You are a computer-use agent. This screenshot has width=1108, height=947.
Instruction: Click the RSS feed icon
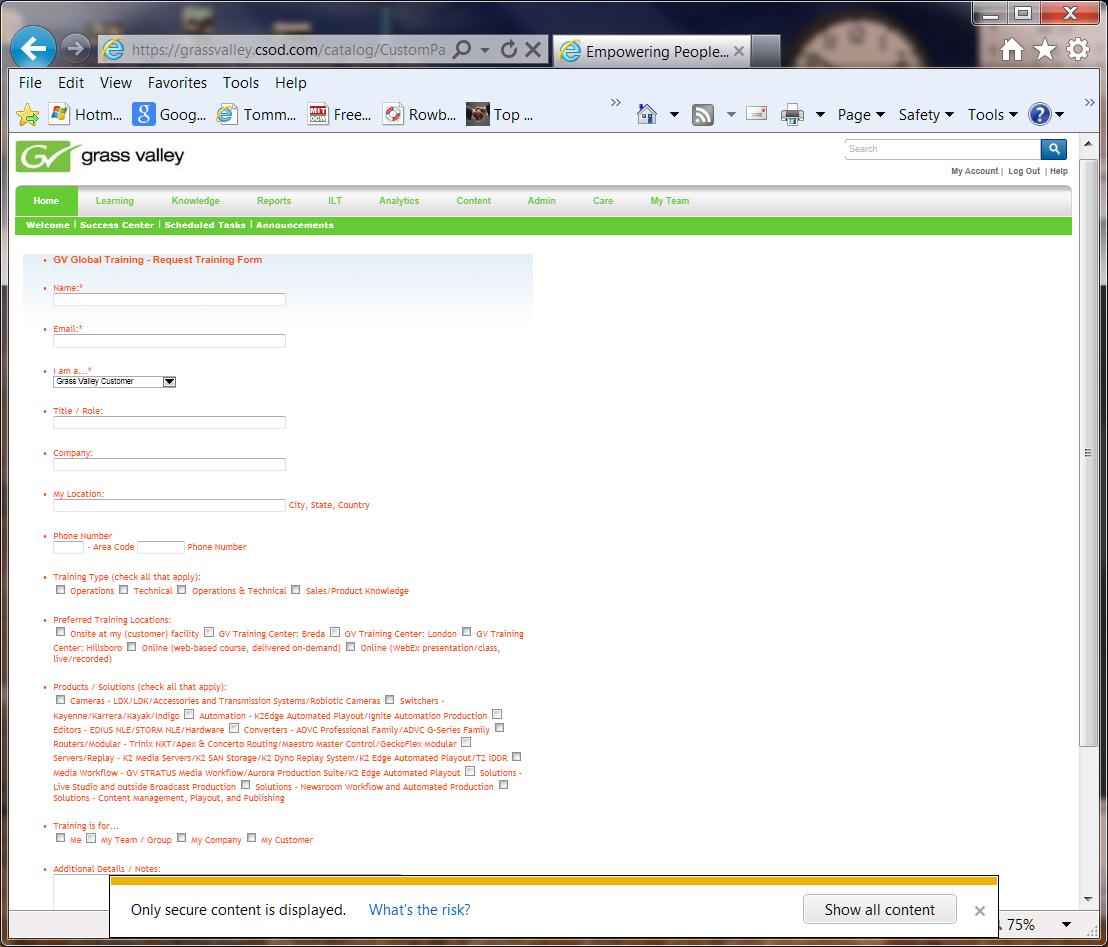click(x=703, y=114)
